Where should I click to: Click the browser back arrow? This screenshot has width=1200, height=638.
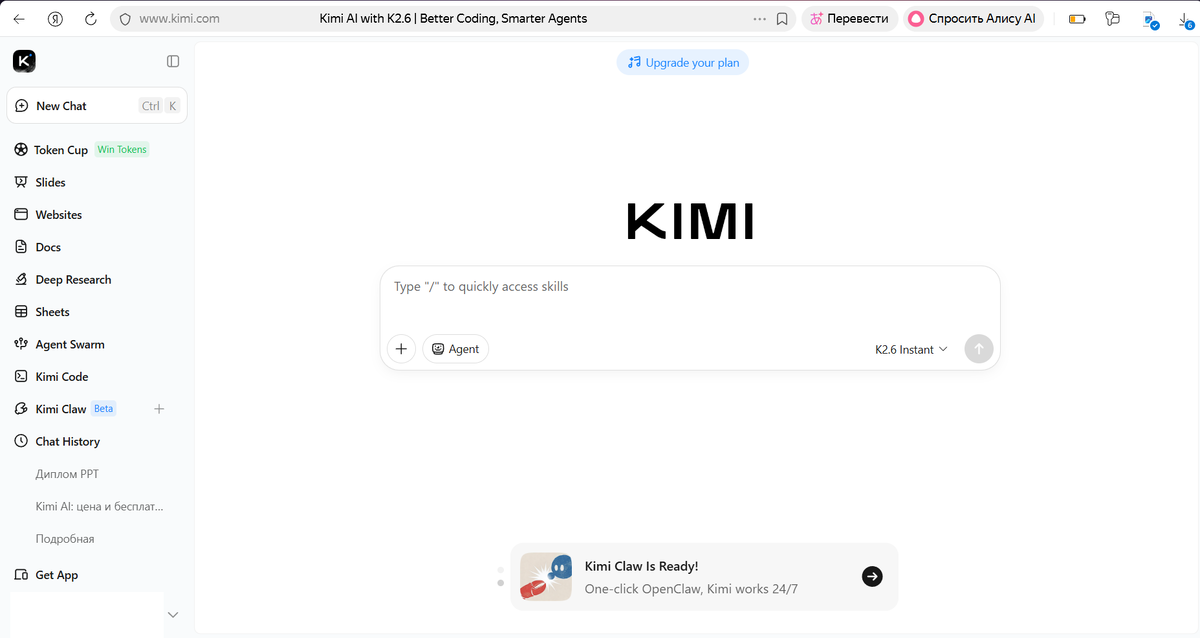pos(19,18)
